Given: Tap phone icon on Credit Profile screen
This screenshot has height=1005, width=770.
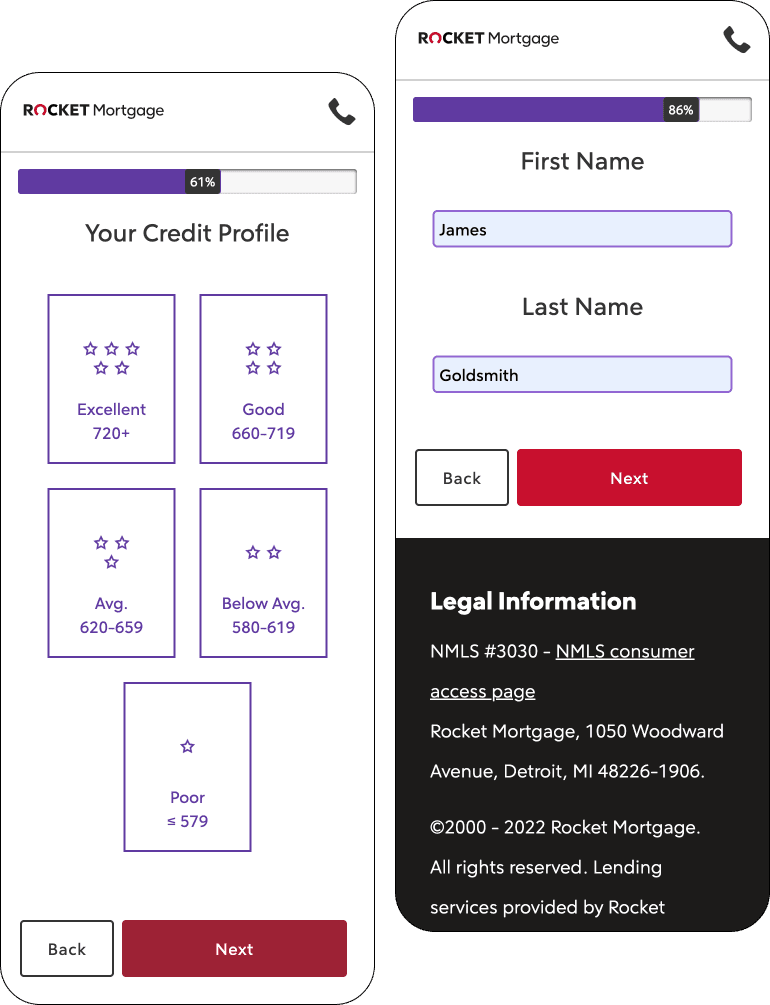Looking at the screenshot, I should pos(342,111).
